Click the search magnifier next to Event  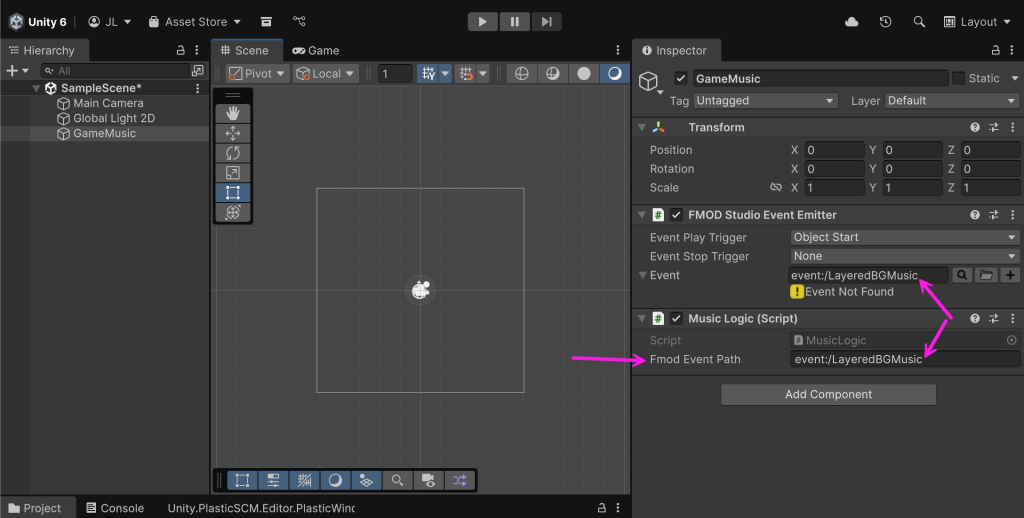coord(961,275)
